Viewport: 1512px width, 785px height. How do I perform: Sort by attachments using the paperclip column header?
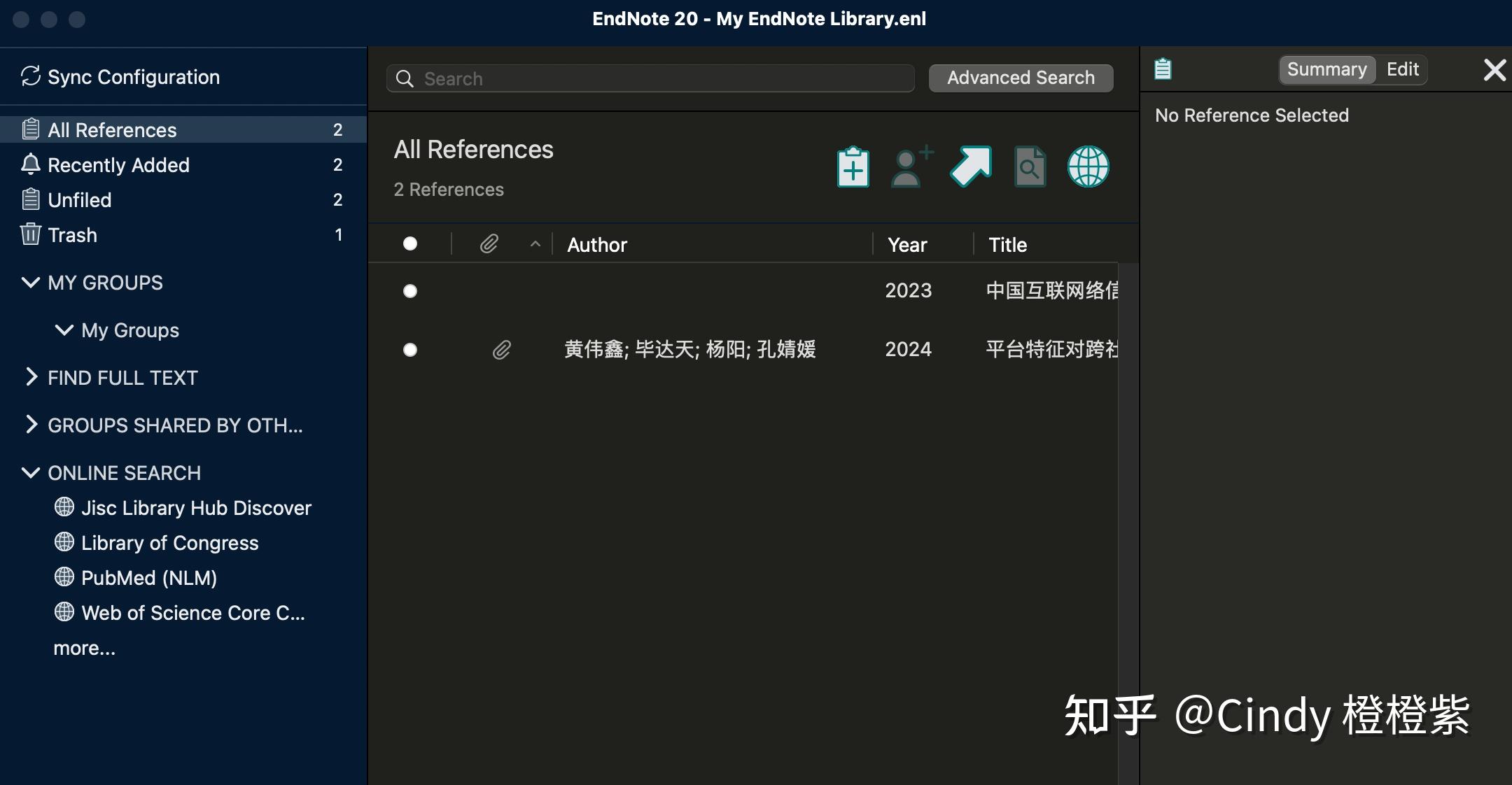[489, 244]
